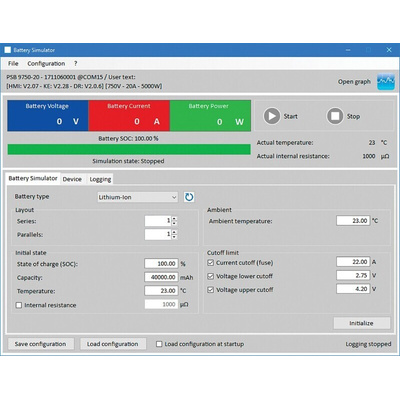Click the initial Temperature input field
The image size is (400, 400).
161,291
